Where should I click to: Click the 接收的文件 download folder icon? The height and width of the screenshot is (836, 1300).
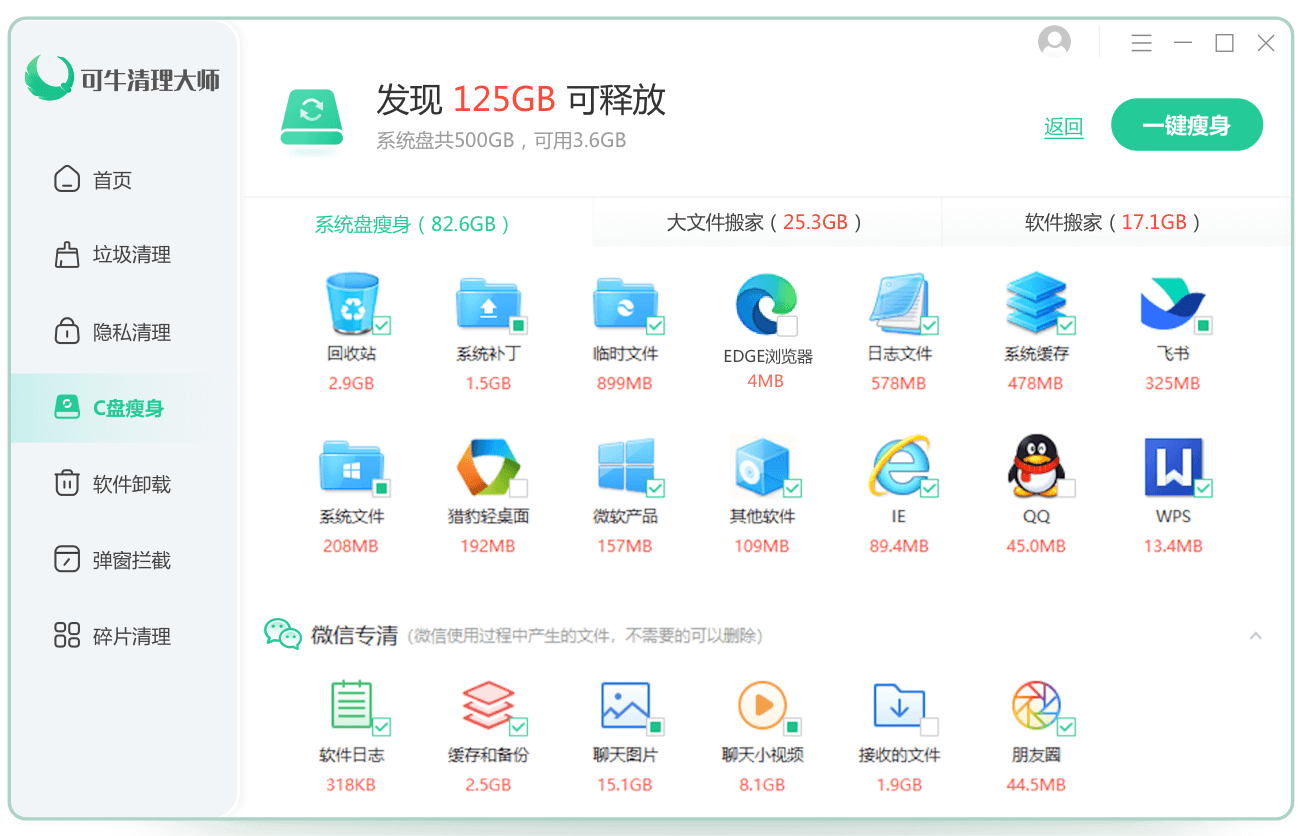899,706
